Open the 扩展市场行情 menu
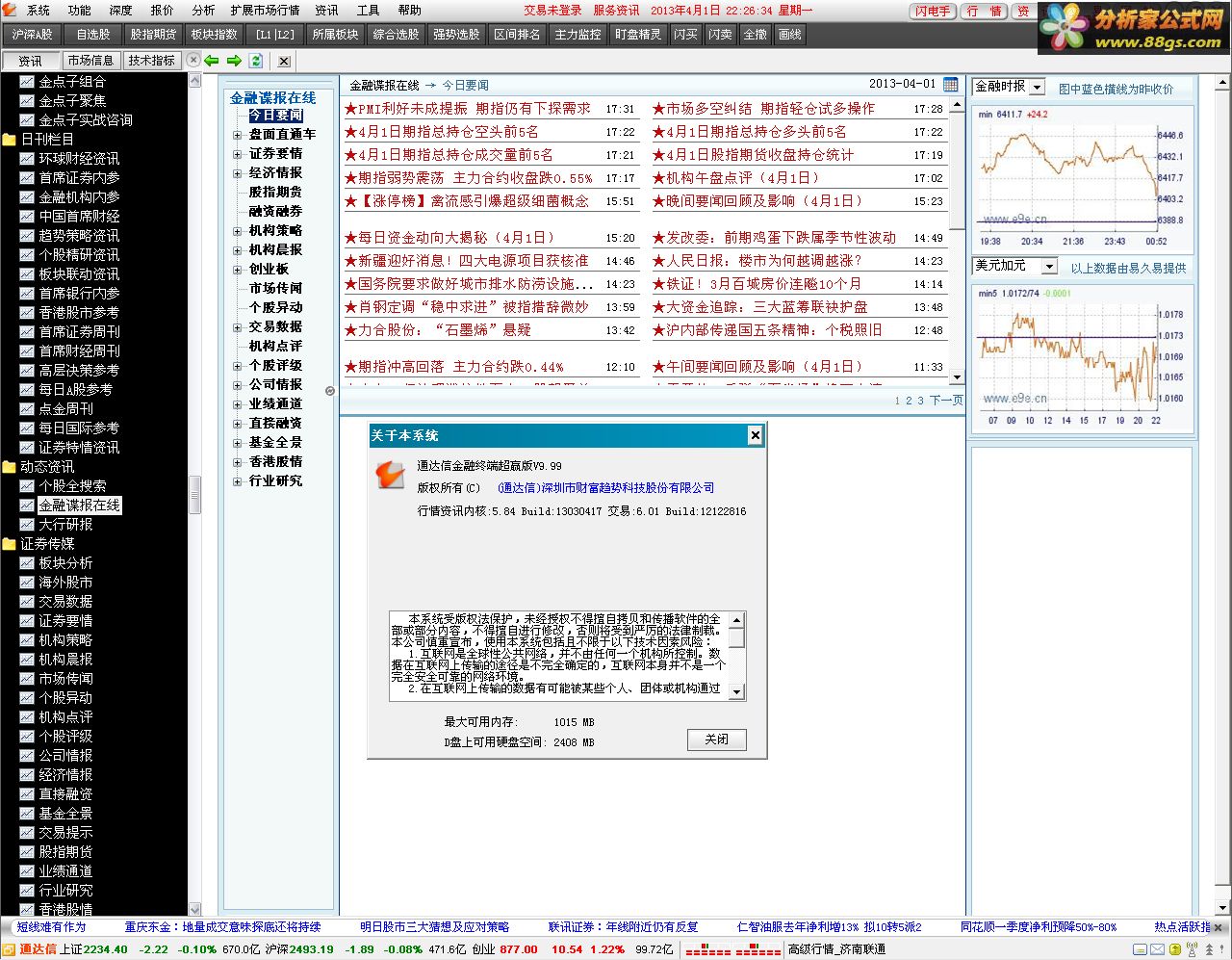Screen dimensions: 1232x960 pyautogui.click(x=265, y=10)
